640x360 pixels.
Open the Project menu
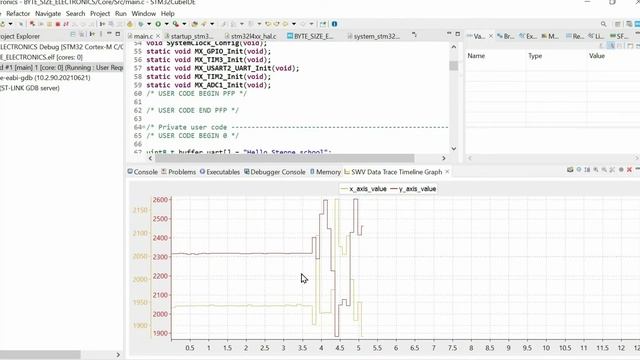click(x=100, y=13)
